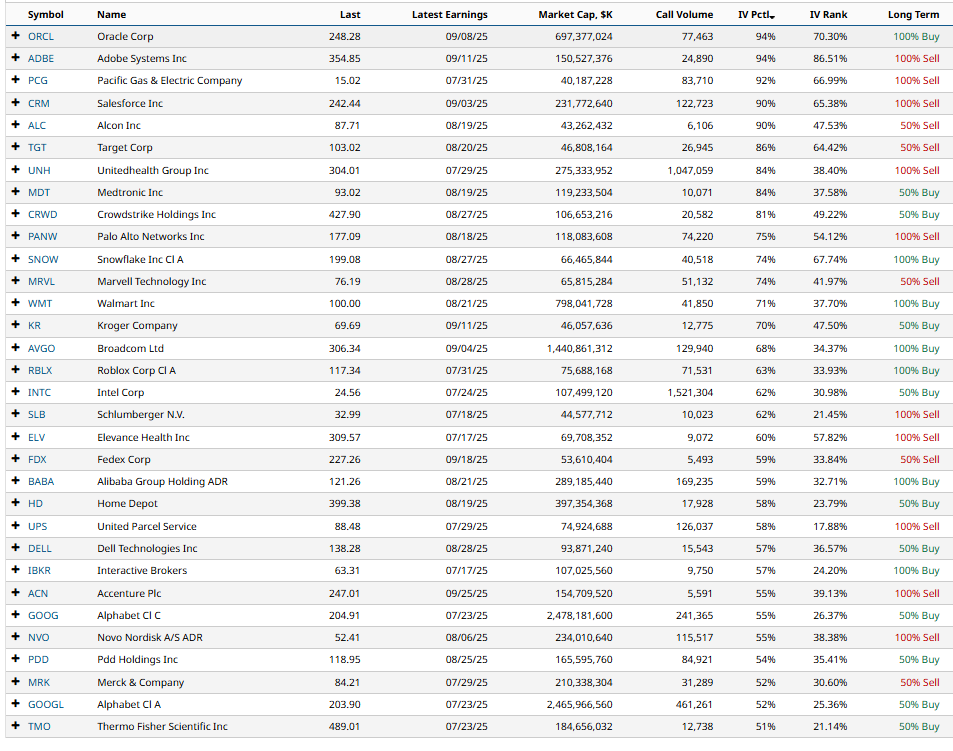
Task: Toggle IV Pctl sort order
Action: (757, 15)
